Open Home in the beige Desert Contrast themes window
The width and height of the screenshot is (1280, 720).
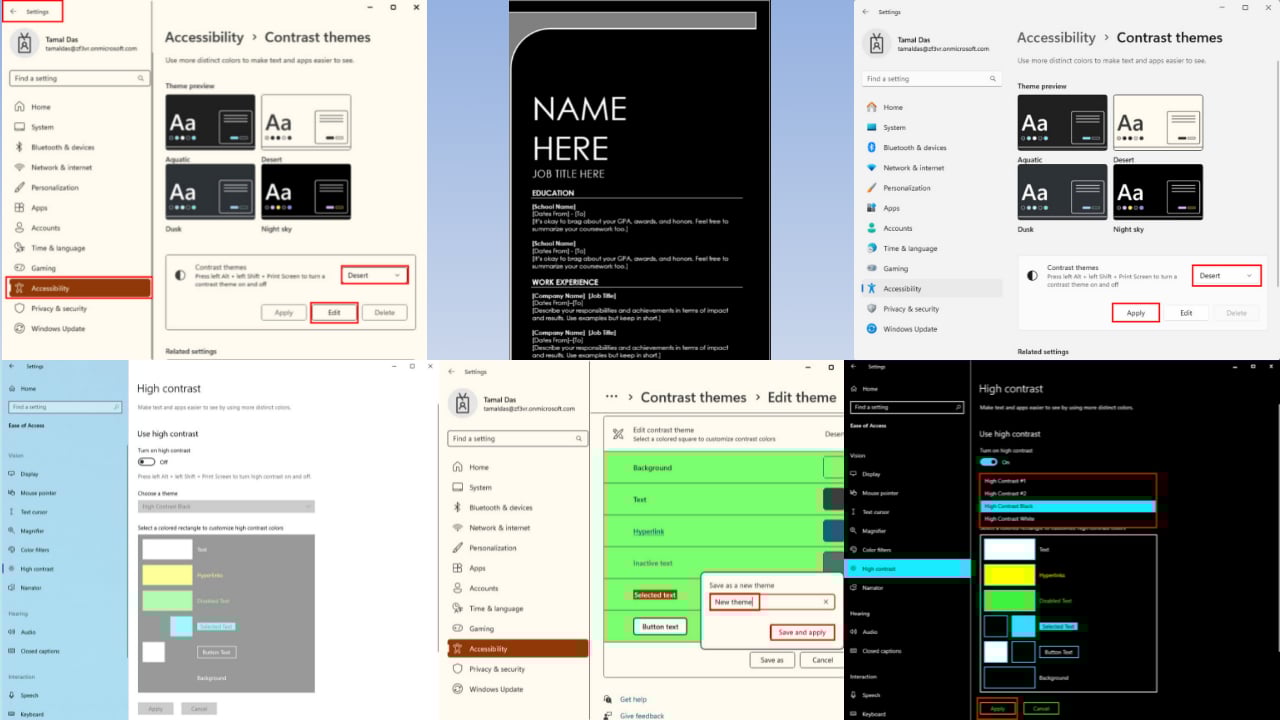tap(40, 107)
